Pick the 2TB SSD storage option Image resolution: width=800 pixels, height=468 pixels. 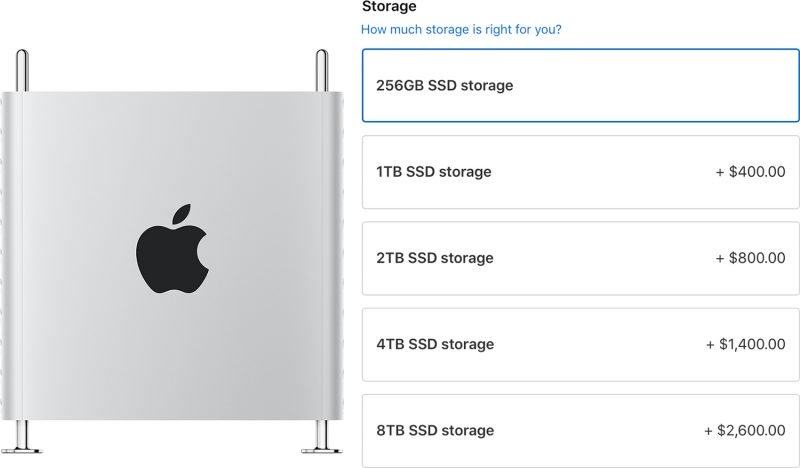click(581, 258)
